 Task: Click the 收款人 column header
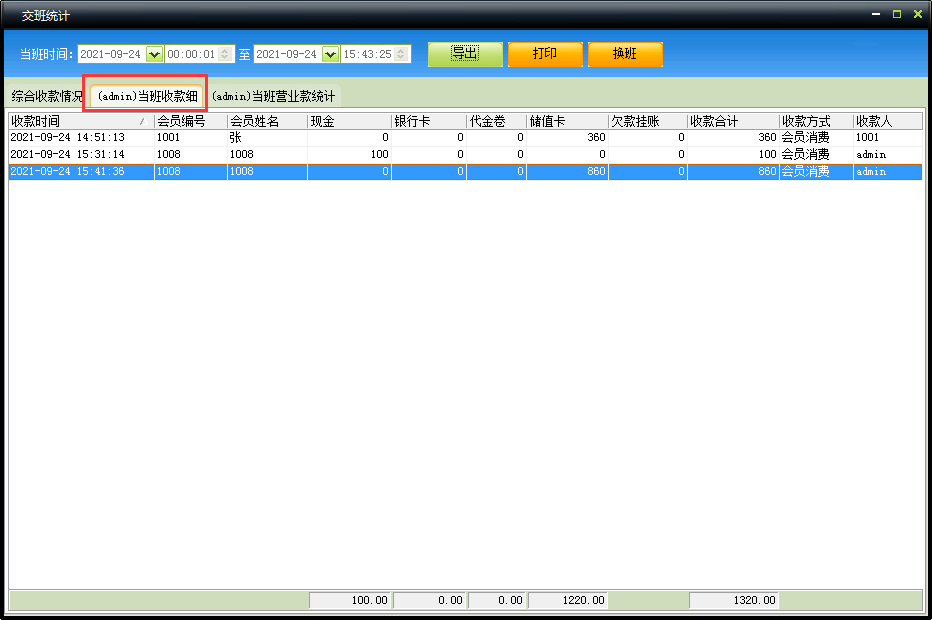888,121
